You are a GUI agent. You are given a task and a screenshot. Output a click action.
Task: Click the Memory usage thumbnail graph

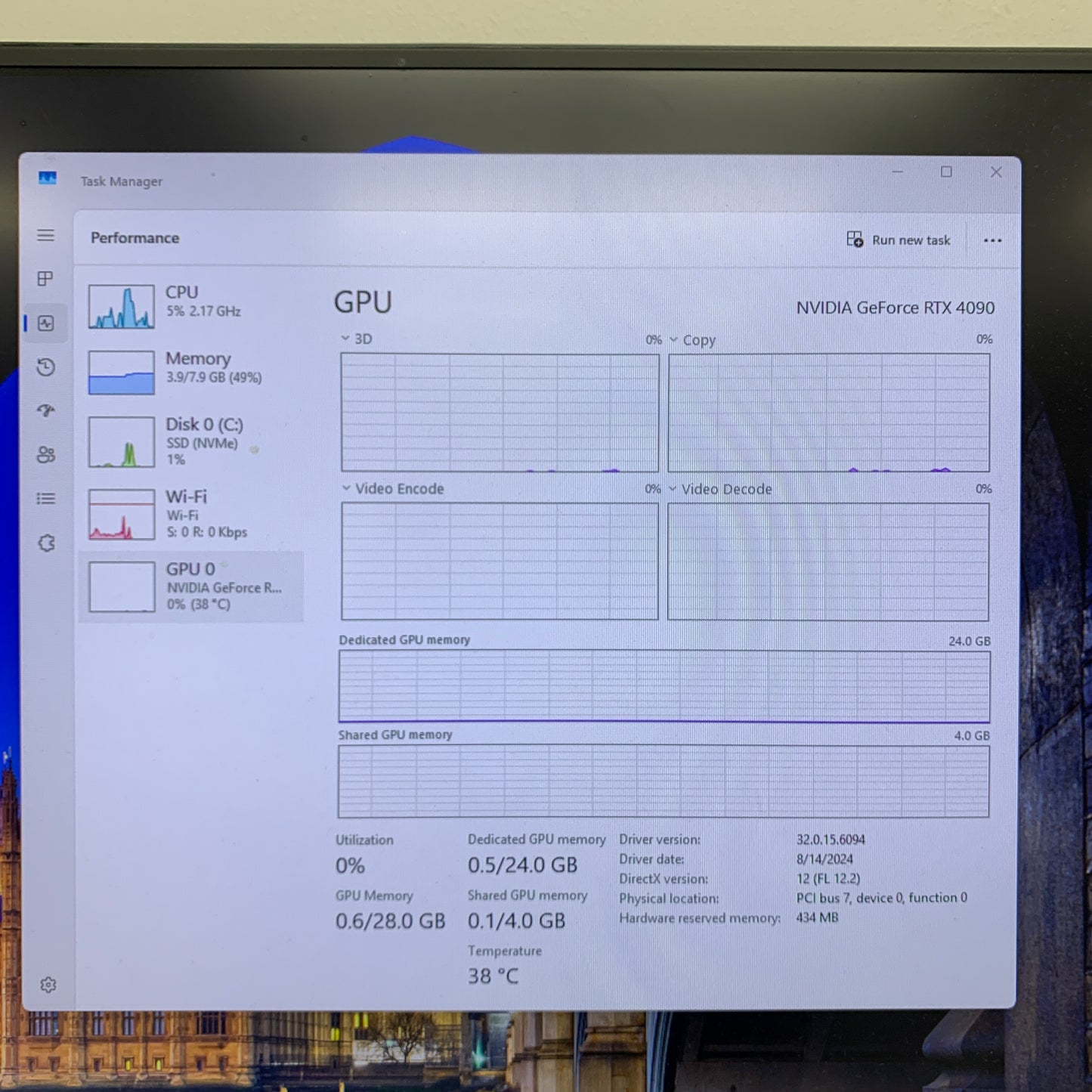[x=122, y=372]
